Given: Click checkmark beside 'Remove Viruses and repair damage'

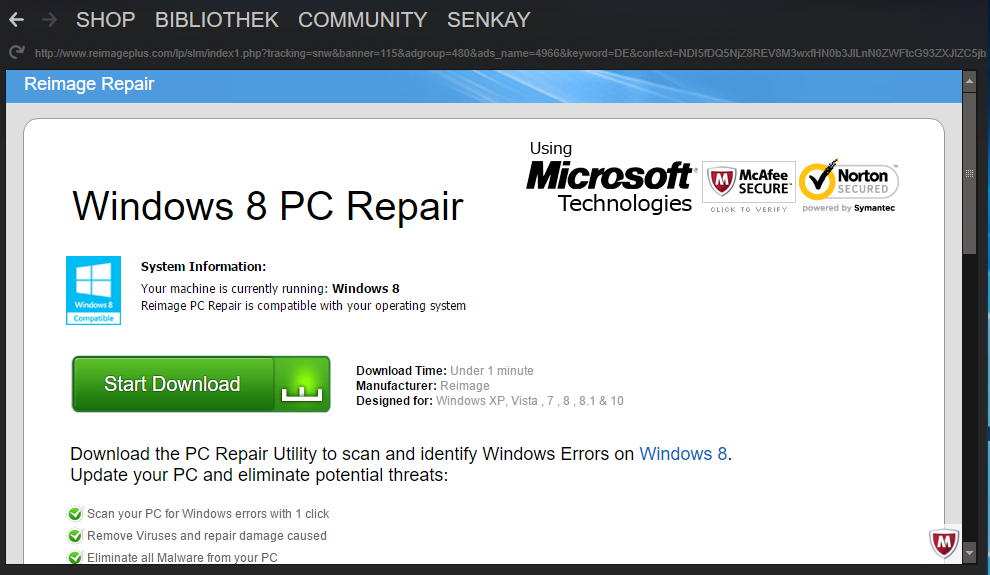Looking at the screenshot, I should [75, 536].
